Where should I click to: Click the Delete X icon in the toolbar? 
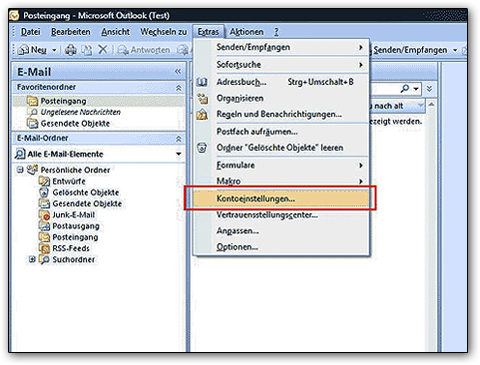(x=103, y=50)
